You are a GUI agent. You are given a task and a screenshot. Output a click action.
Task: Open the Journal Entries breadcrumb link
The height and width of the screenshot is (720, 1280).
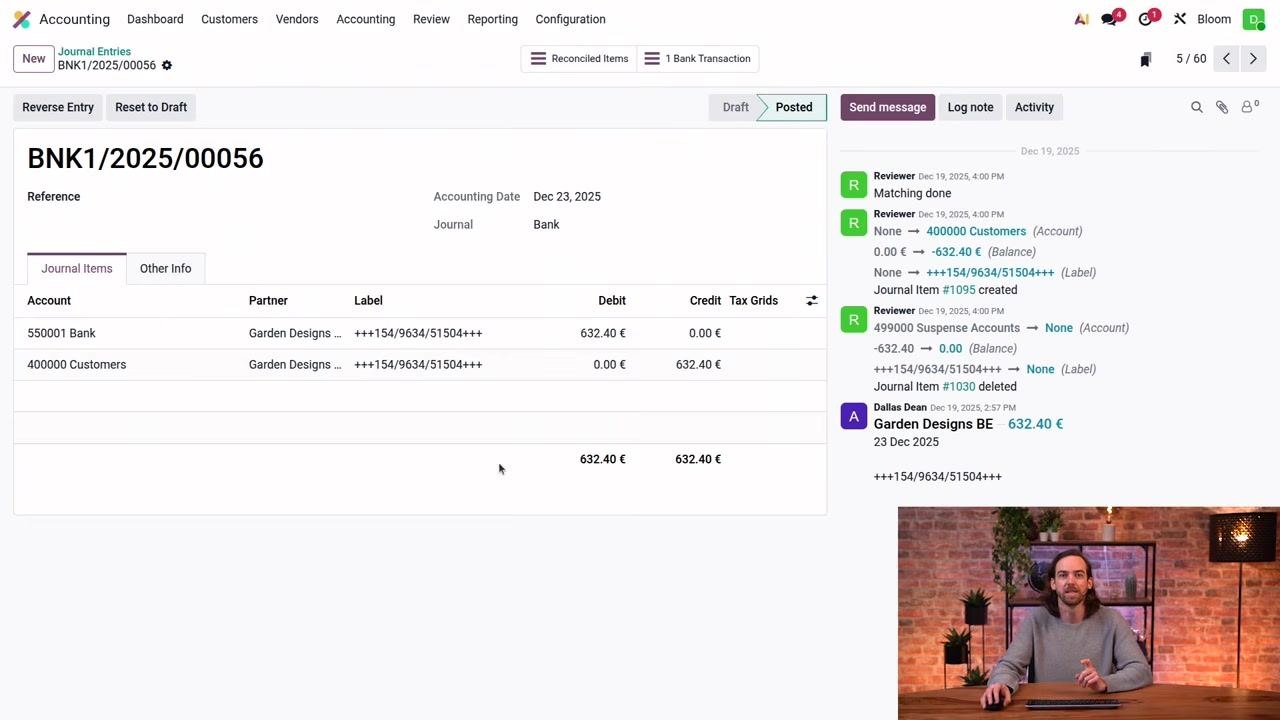point(94,51)
